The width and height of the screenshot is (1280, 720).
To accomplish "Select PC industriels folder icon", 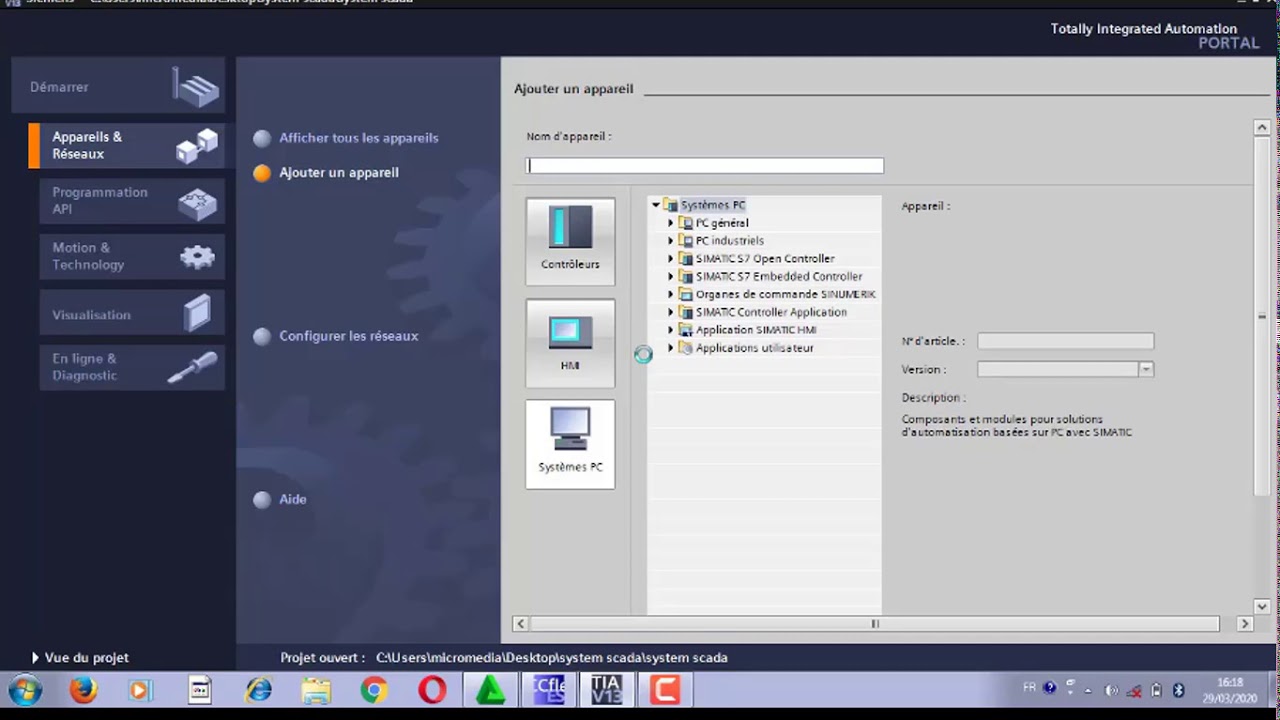I will 685,241.
